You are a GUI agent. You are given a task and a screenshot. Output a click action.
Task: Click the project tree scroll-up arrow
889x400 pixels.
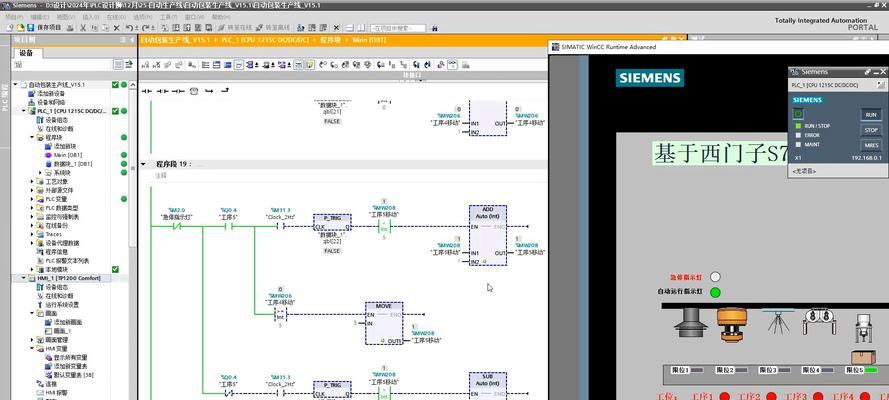(x=133, y=84)
